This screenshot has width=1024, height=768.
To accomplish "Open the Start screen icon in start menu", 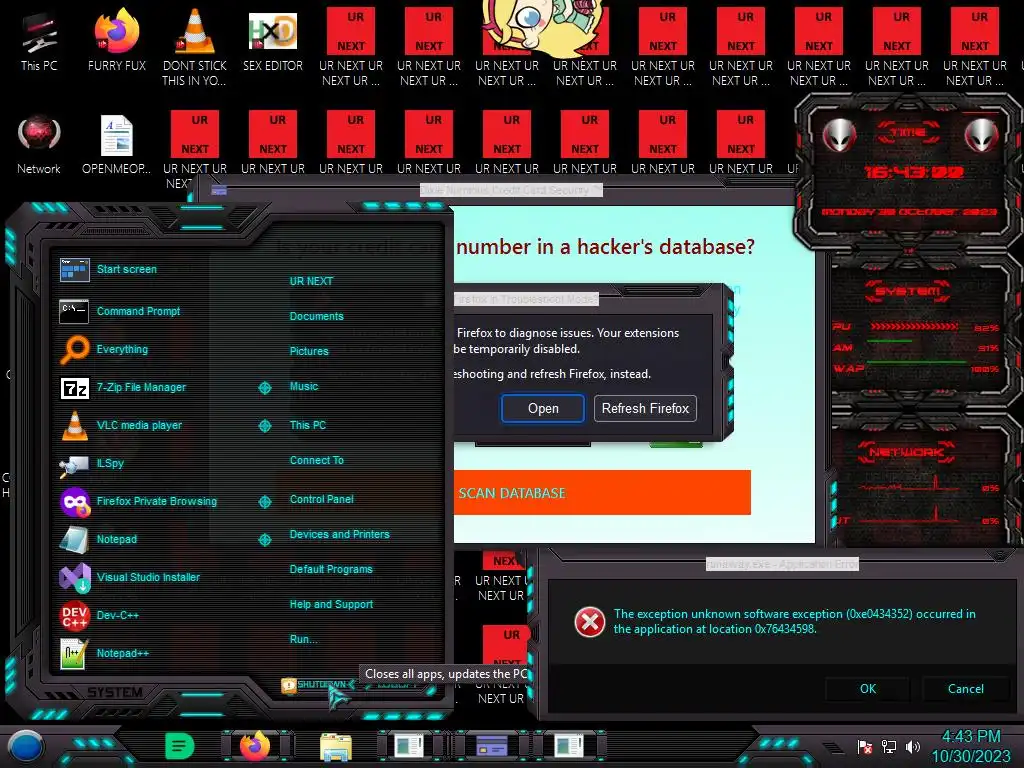I will (74, 270).
